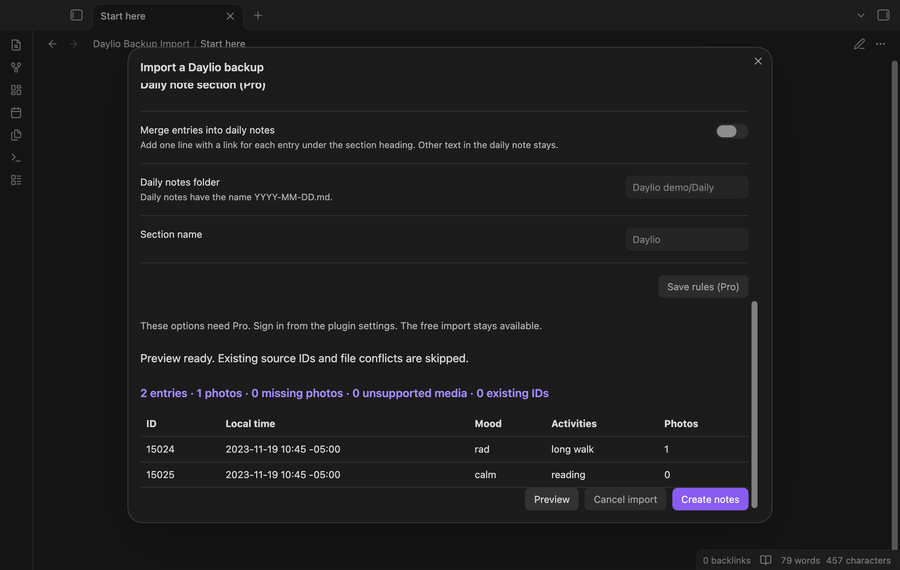This screenshot has width=900, height=570.
Task: Click the Mood column header
Action: (x=488, y=424)
